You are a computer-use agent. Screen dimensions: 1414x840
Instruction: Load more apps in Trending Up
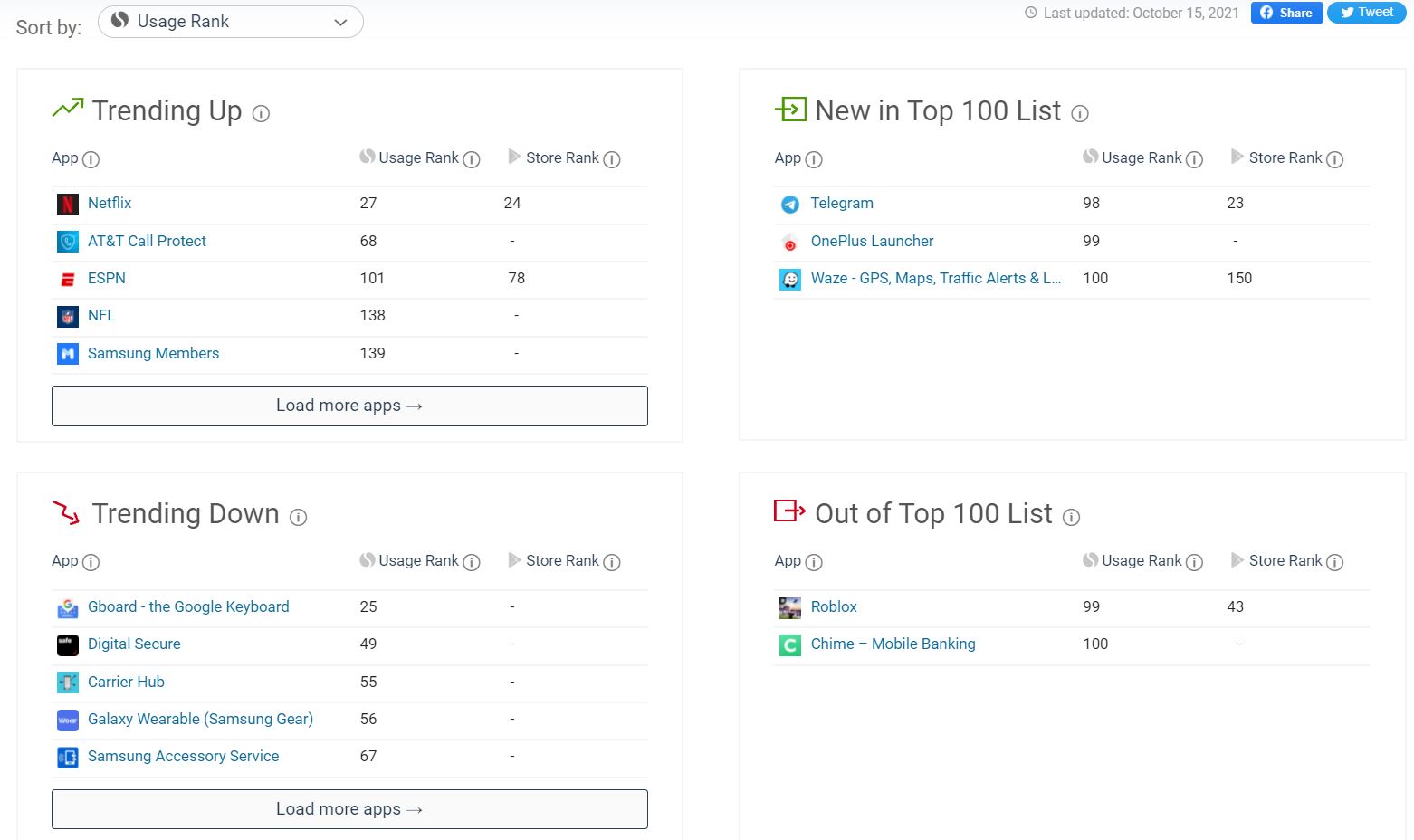click(349, 406)
